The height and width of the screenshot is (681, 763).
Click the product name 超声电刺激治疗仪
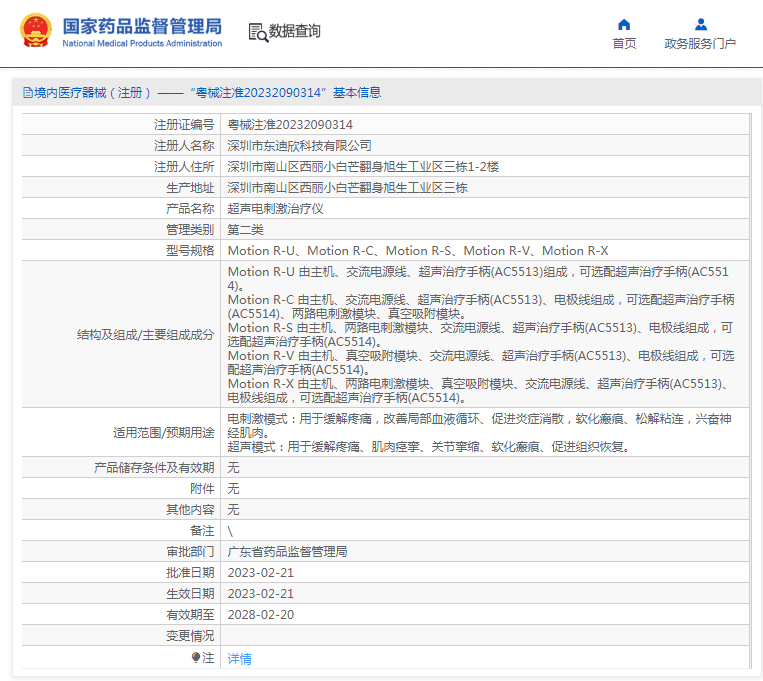[x=275, y=209]
